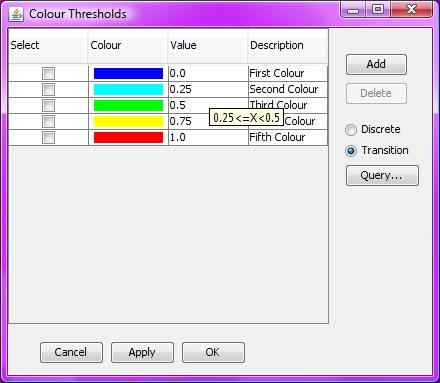Click the Colour column header
This screenshot has width=440, height=383.
pyautogui.click(x=128, y=46)
